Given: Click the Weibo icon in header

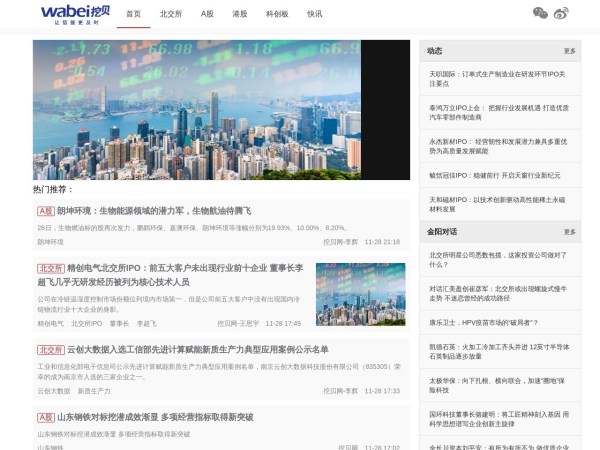Looking at the screenshot, I should click(x=561, y=13).
